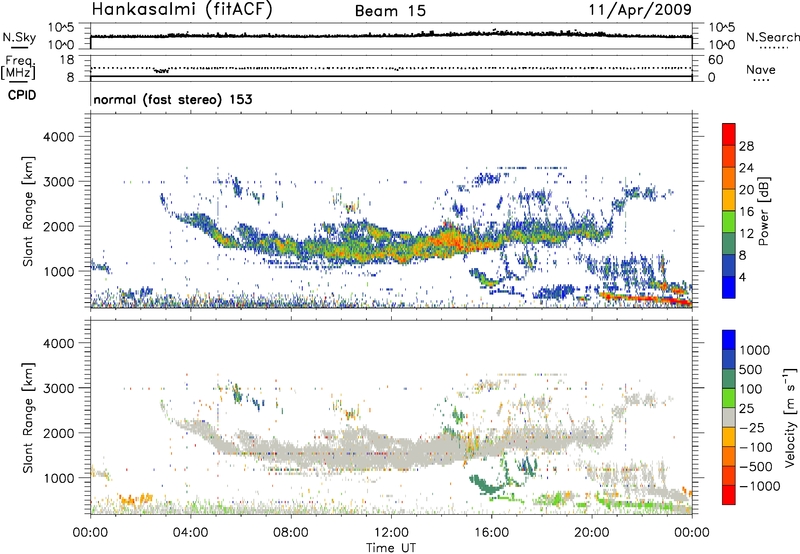Viewport: 800px width, 554px height.
Task: Click the '2000' tick of the velocity panel
Action: coord(59,433)
